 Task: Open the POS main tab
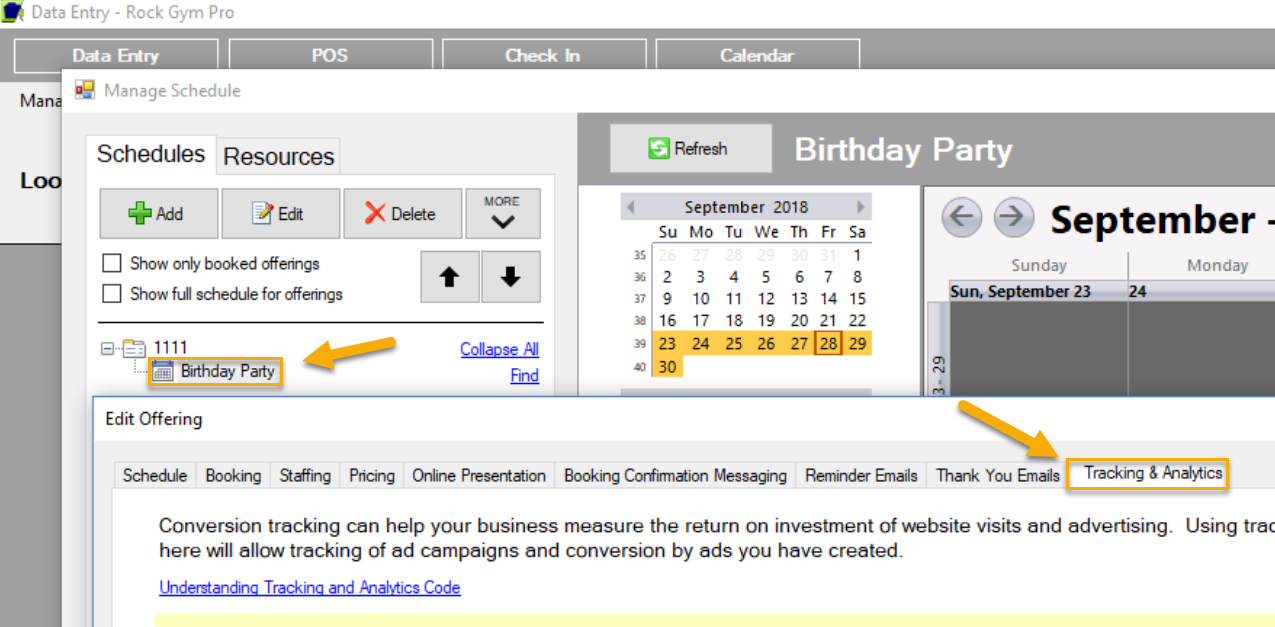330,56
